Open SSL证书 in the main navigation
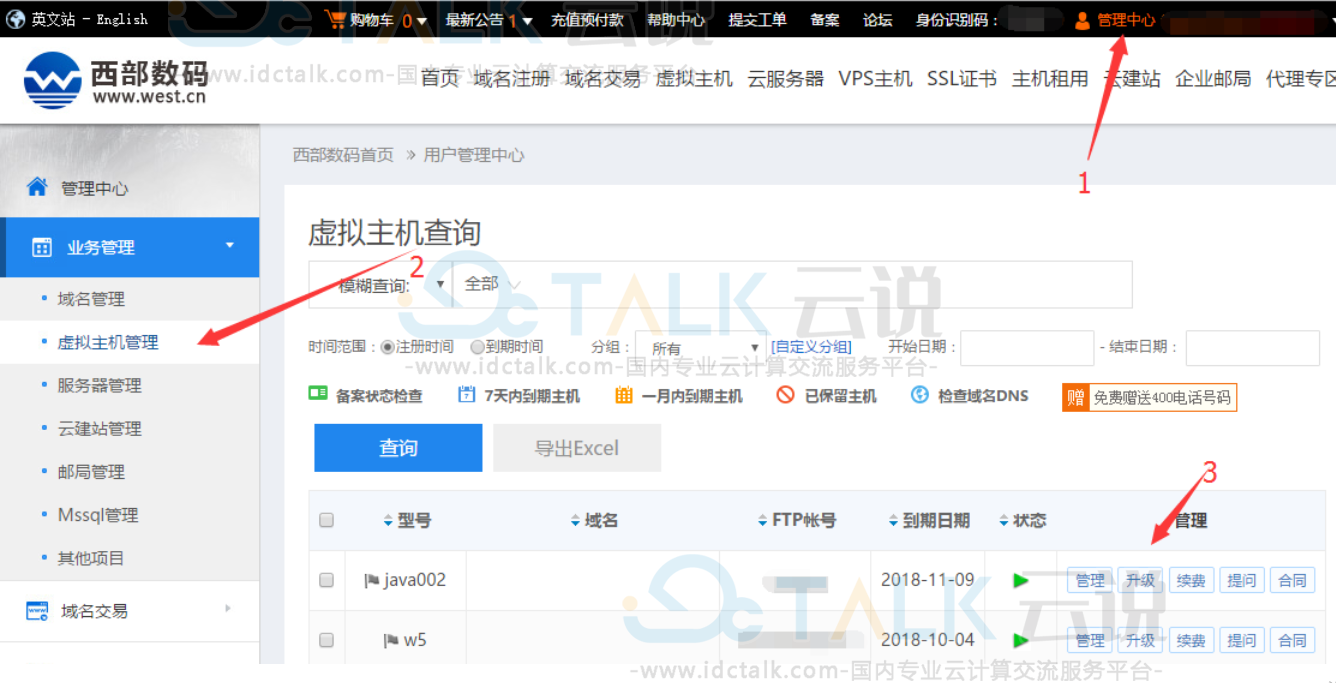Screen dimensions: 1336x683 click(x=962, y=79)
